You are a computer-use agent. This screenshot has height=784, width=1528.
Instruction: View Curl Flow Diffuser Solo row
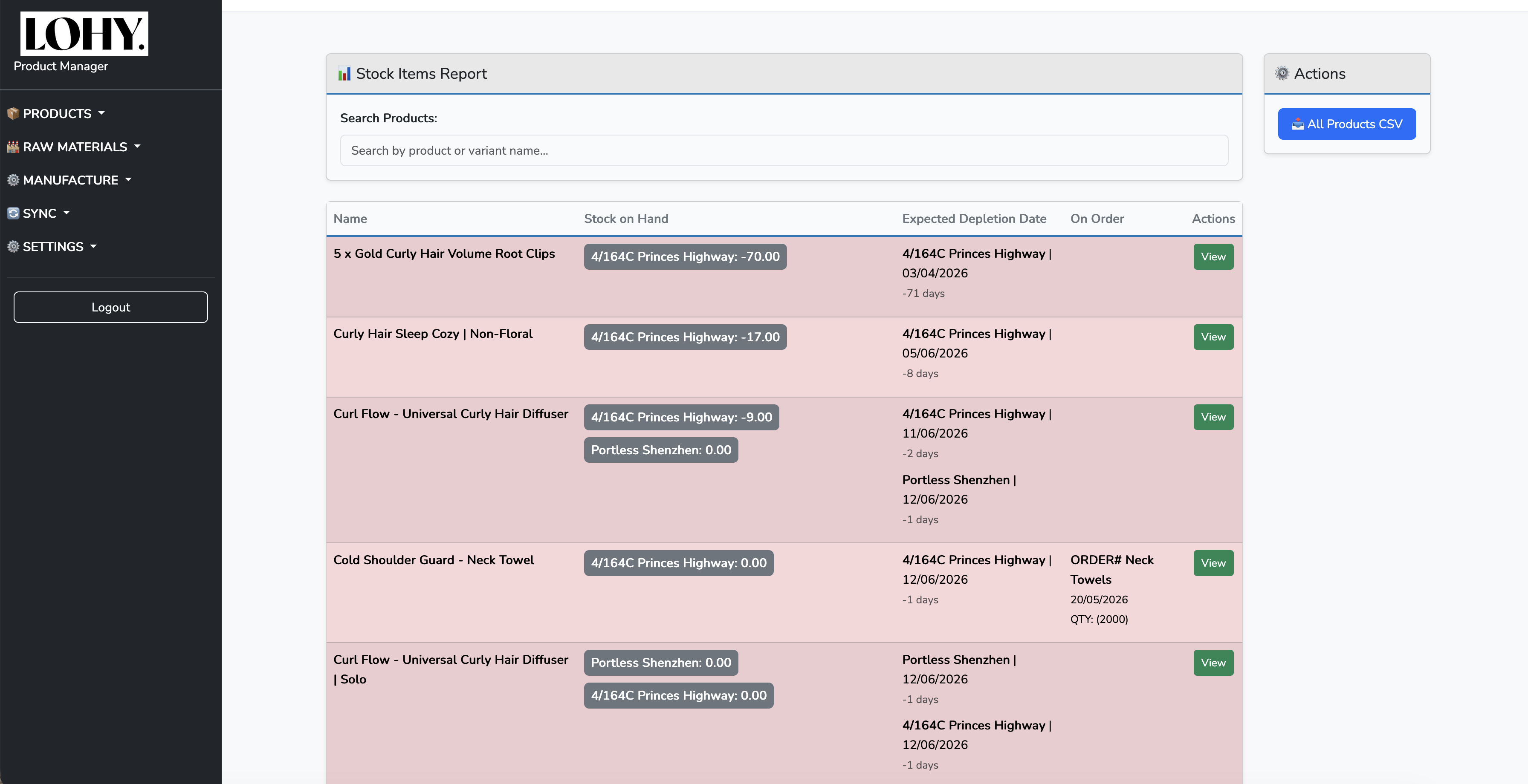[x=1213, y=663]
